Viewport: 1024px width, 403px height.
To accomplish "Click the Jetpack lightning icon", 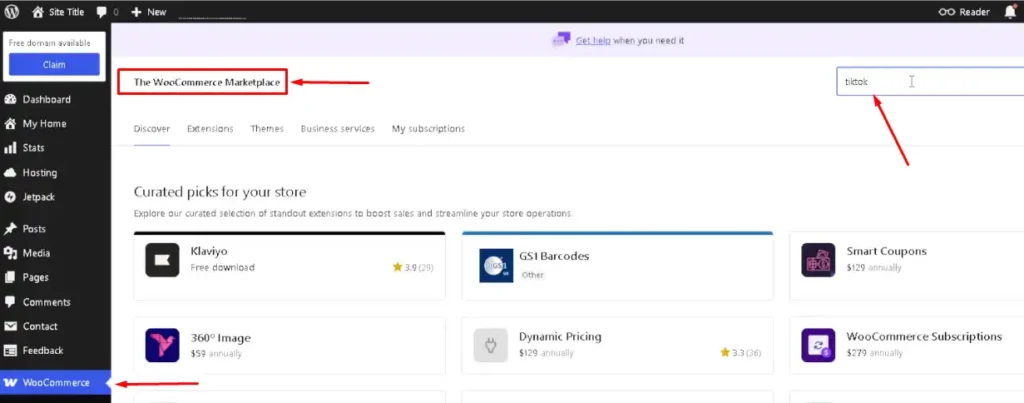I will (x=10, y=197).
